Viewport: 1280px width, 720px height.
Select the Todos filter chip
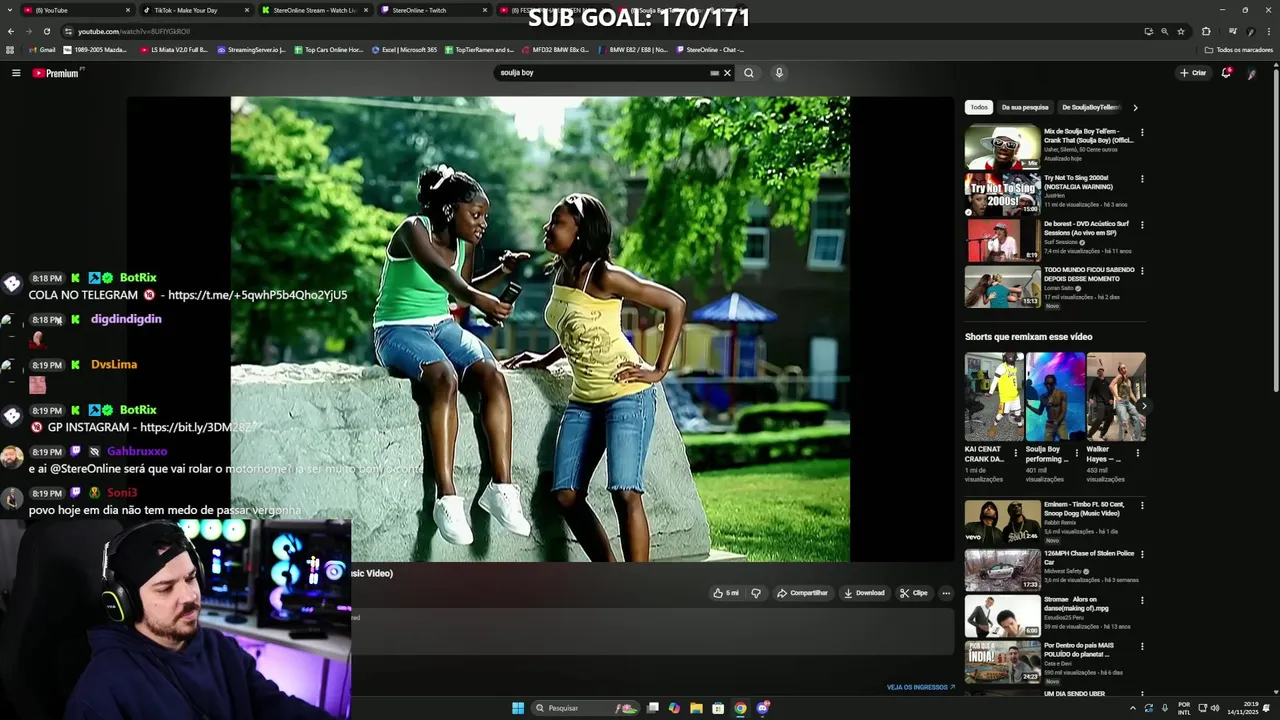(979, 107)
